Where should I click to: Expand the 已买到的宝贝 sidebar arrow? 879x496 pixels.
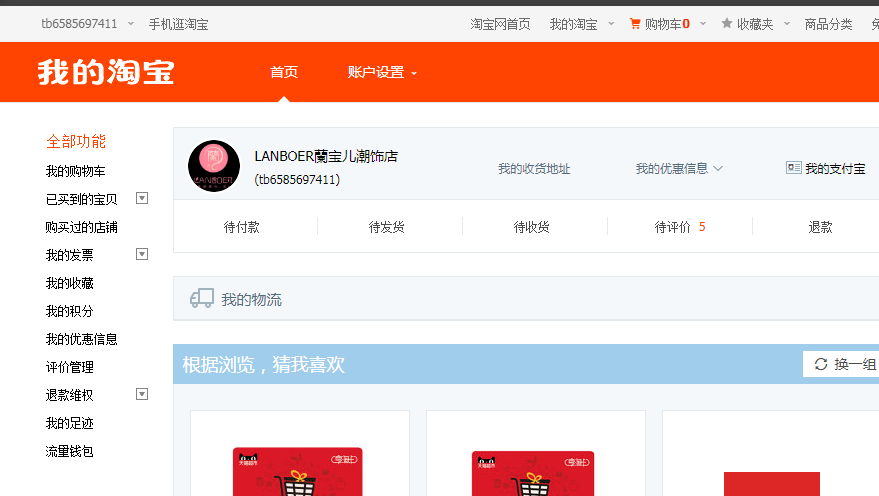click(x=142, y=198)
